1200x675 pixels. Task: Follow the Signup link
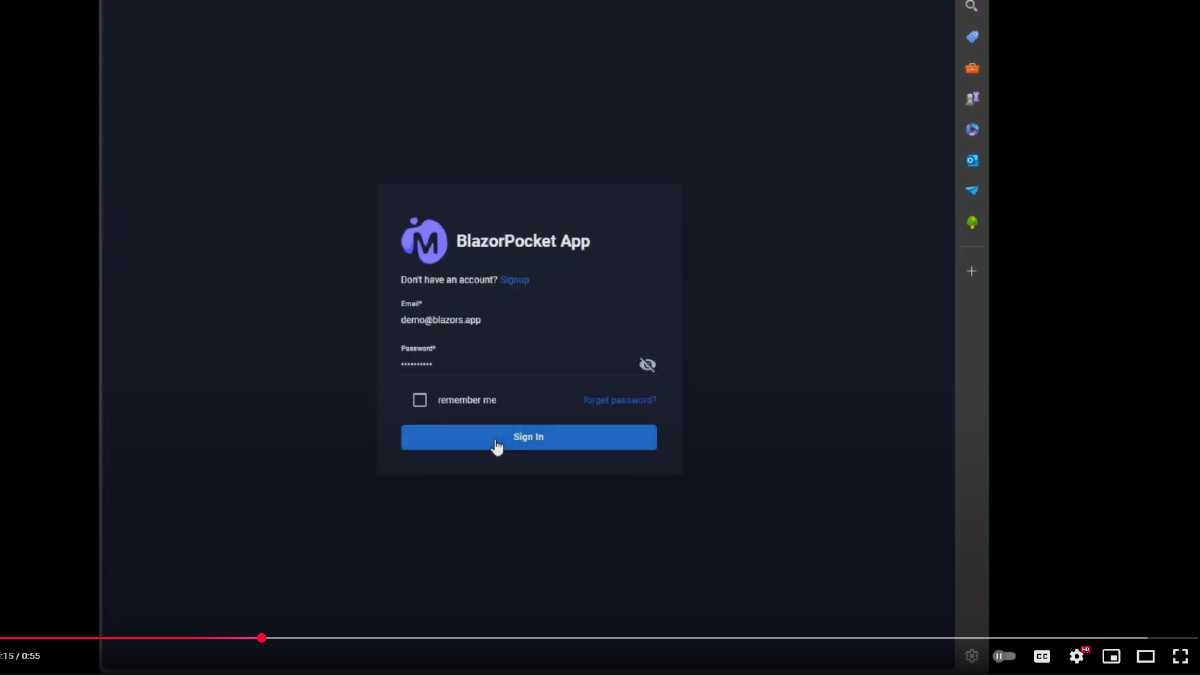coord(514,280)
